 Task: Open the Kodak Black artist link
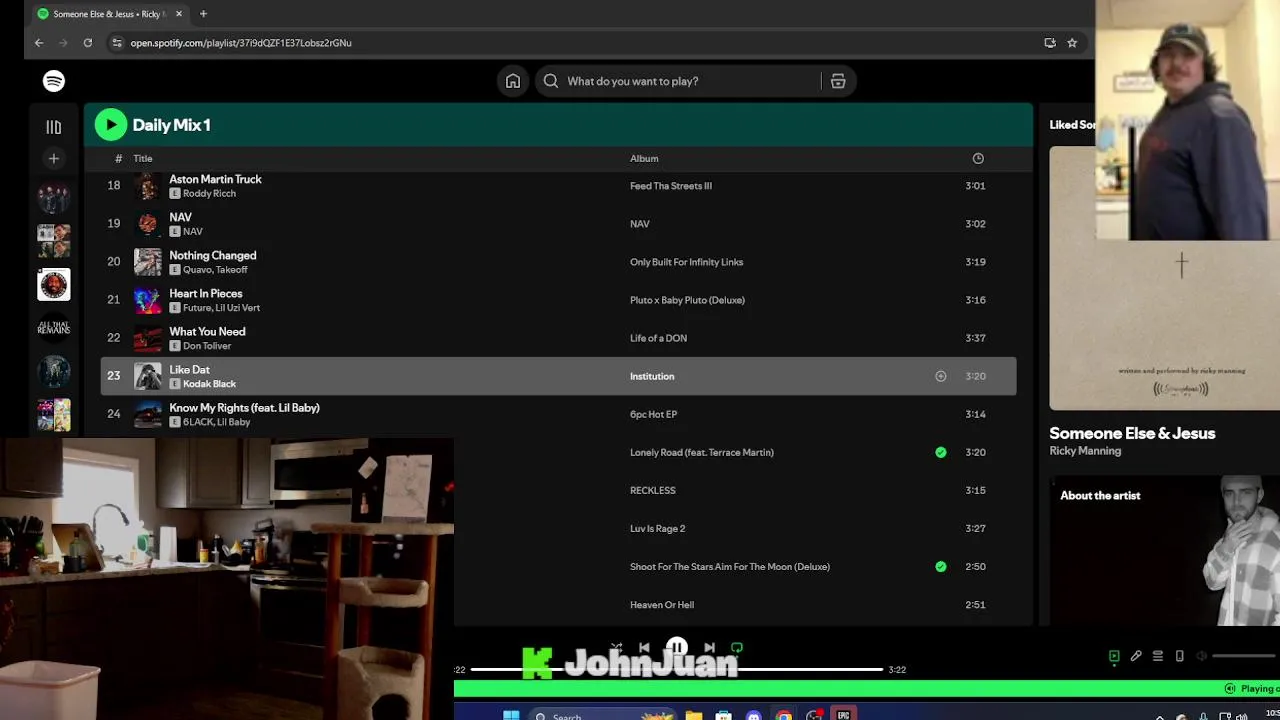click(209, 383)
